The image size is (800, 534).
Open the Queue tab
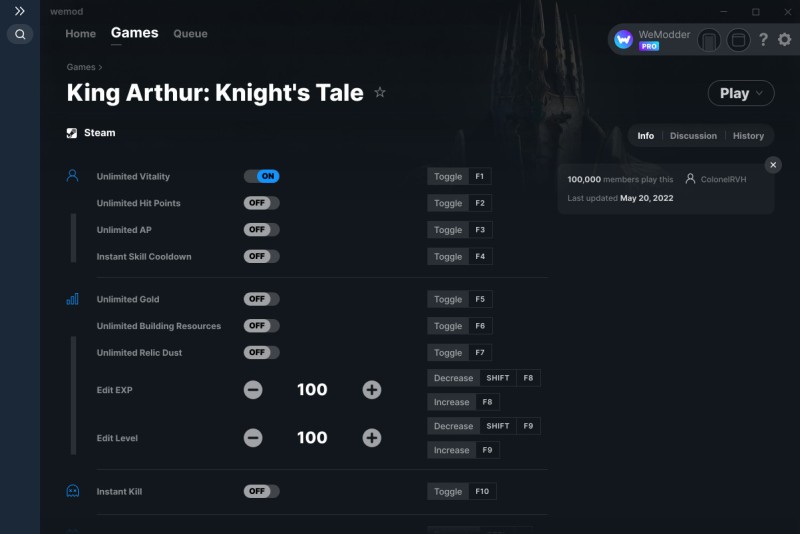(x=190, y=34)
